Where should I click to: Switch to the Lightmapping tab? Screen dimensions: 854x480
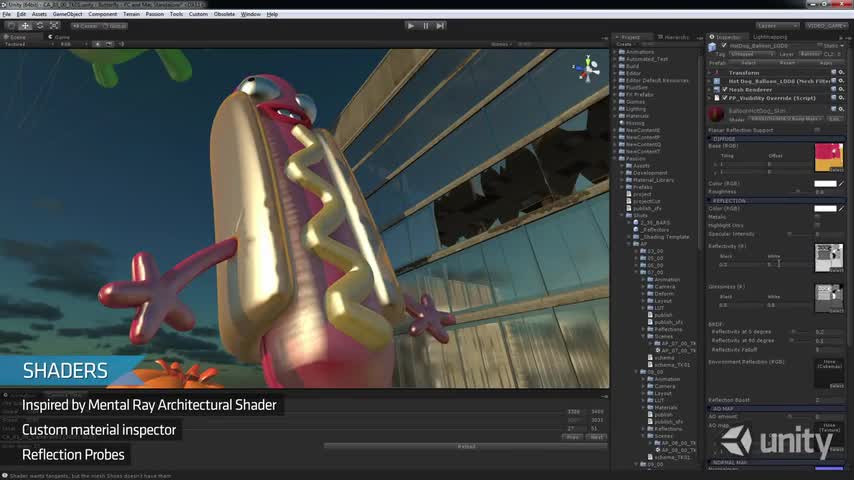[x=770, y=37]
